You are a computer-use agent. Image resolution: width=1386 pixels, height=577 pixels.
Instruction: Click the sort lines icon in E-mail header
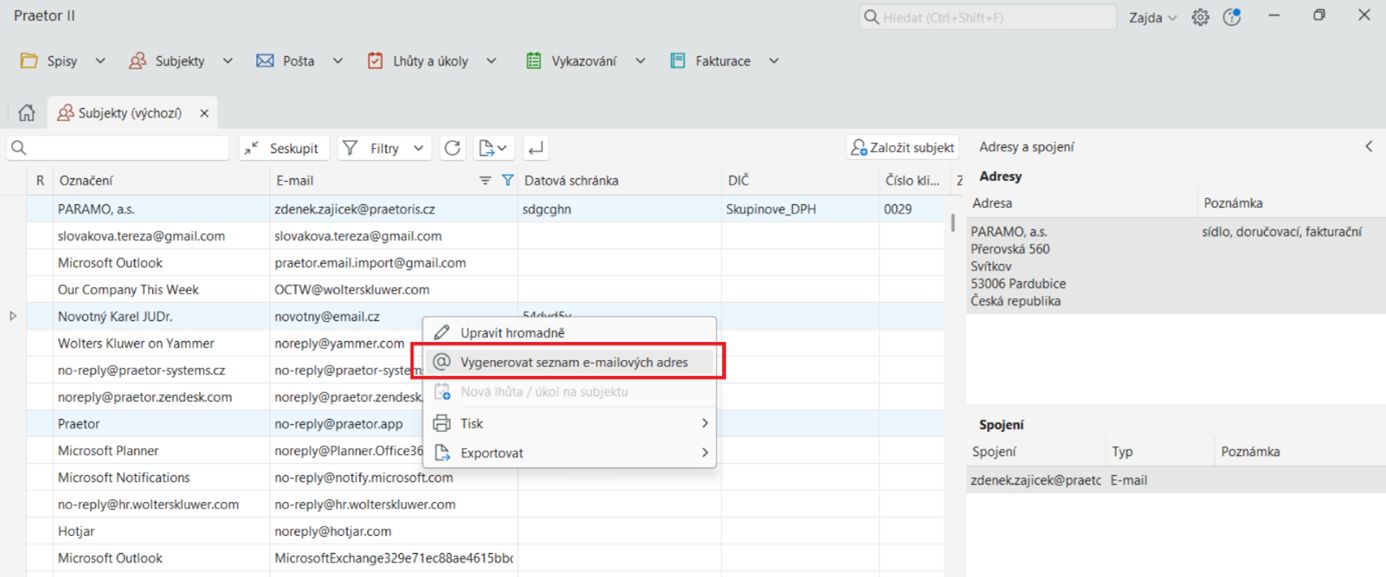click(485, 181)
